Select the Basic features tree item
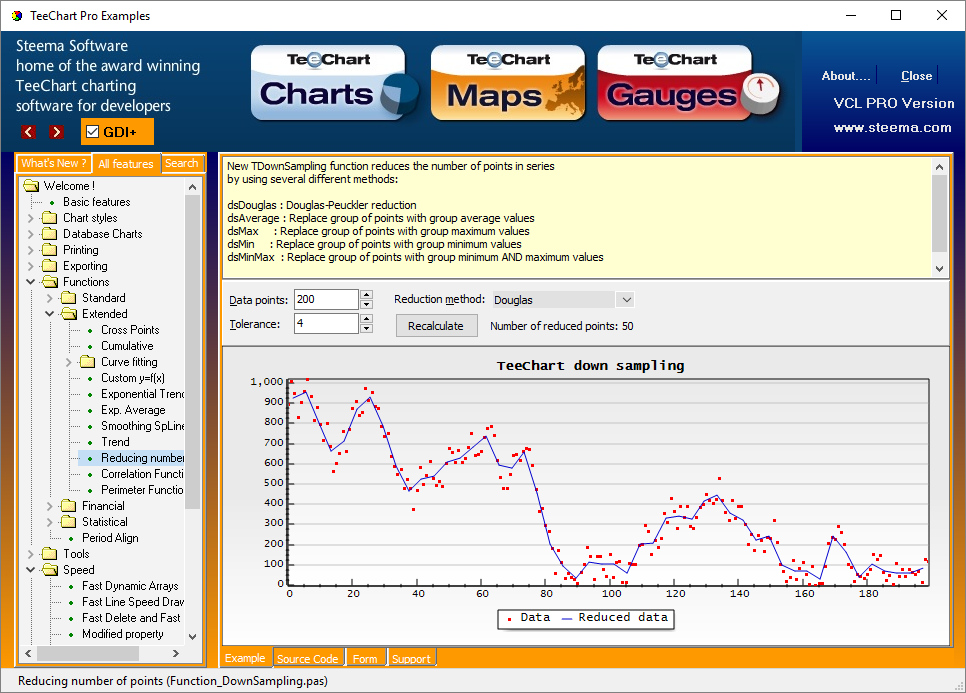Screen dimensions: 966x693 (96, 202)
